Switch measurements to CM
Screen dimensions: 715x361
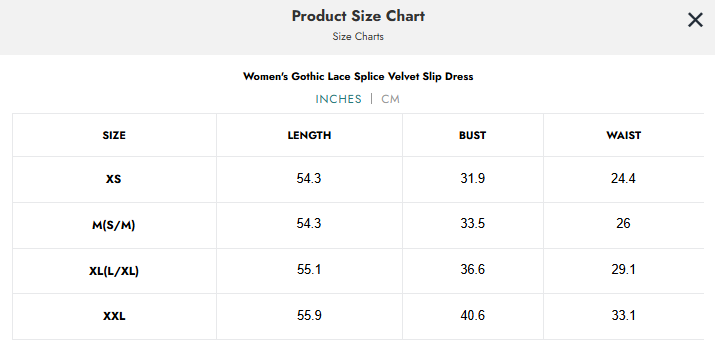pos(390,99)
